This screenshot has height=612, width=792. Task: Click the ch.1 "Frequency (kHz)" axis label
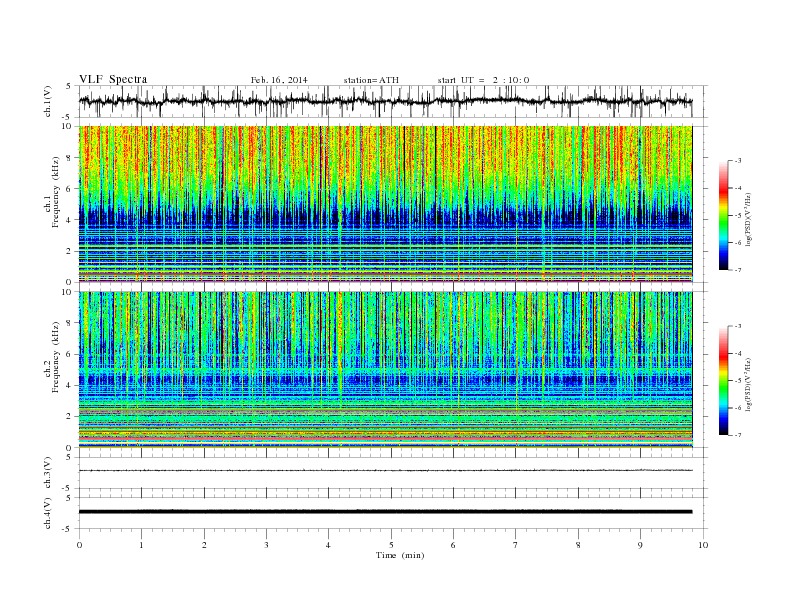(56, 192)
